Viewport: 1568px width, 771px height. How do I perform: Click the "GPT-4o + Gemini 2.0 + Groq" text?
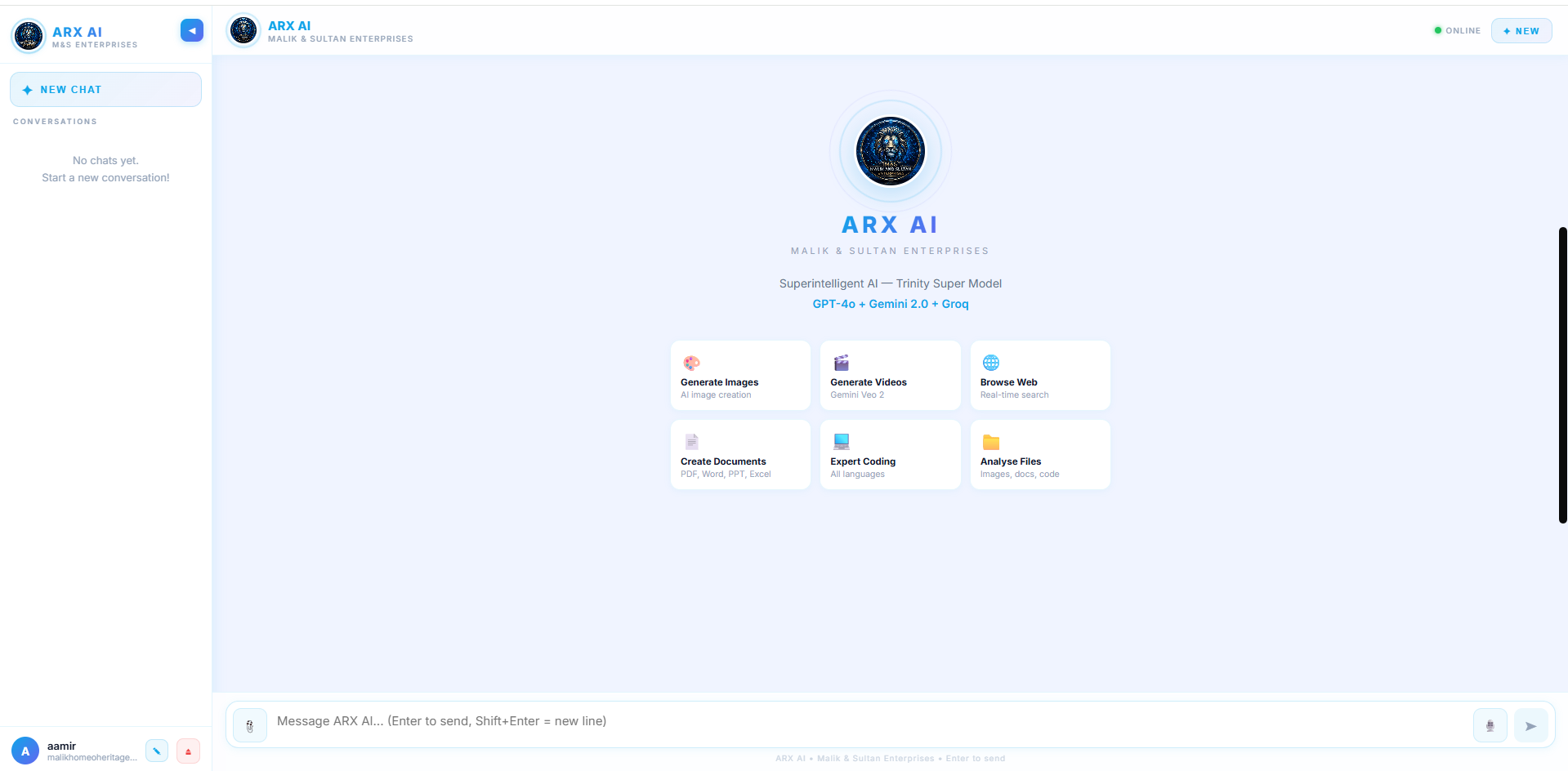pyautogui.click(x=891, y=304)
